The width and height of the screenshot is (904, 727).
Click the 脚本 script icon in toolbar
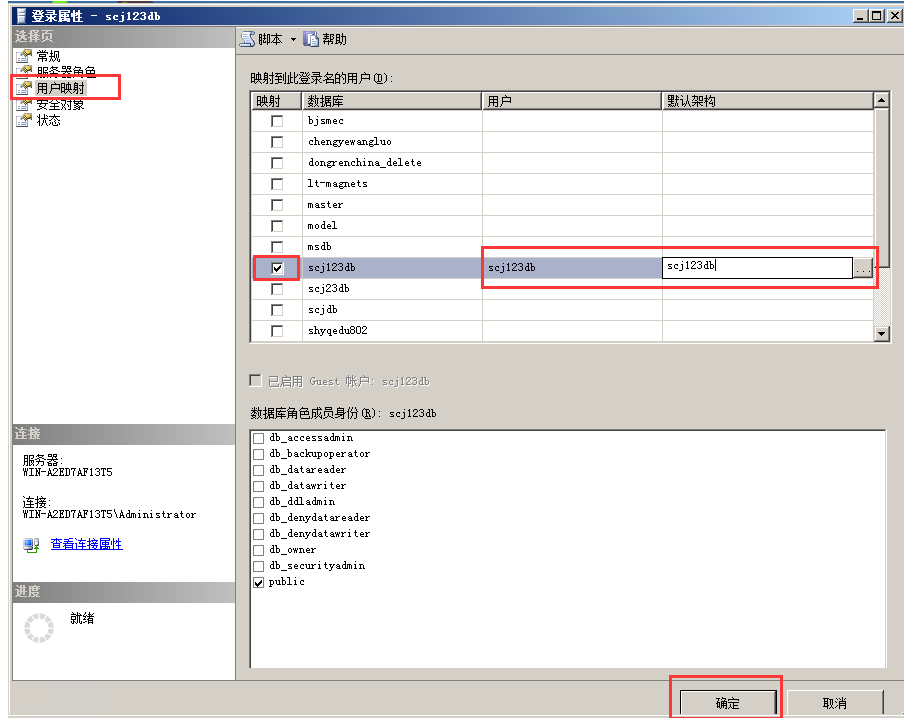point(247,39)
